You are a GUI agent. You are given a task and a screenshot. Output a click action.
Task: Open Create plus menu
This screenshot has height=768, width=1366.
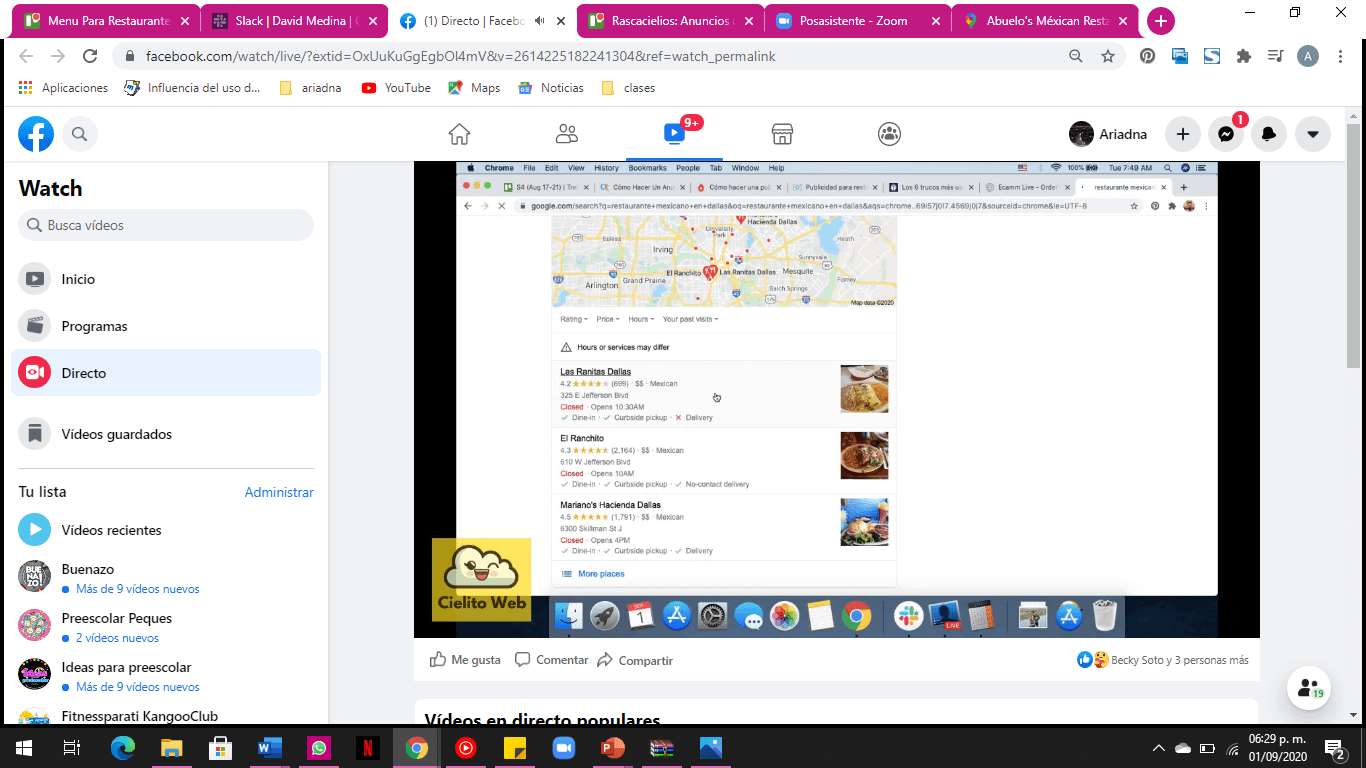coord(1182,134)
